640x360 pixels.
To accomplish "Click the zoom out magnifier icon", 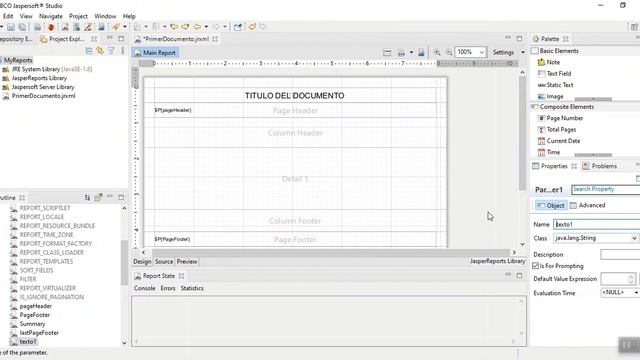I will (x=449, y=52).
